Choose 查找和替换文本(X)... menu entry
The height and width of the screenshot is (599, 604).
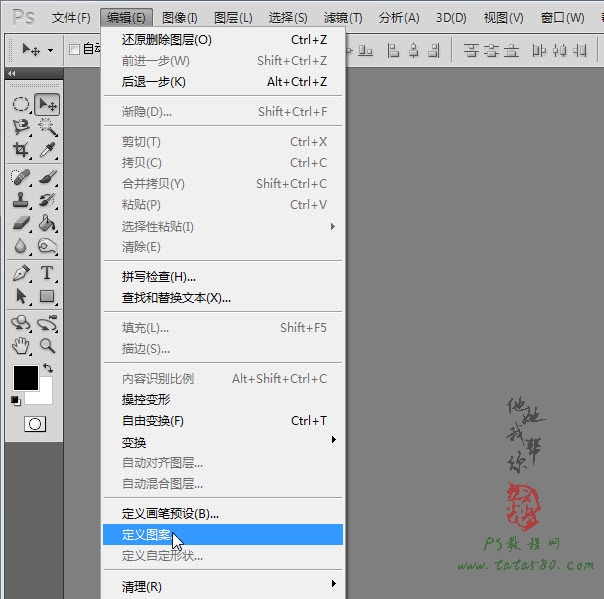click(223, 298)
